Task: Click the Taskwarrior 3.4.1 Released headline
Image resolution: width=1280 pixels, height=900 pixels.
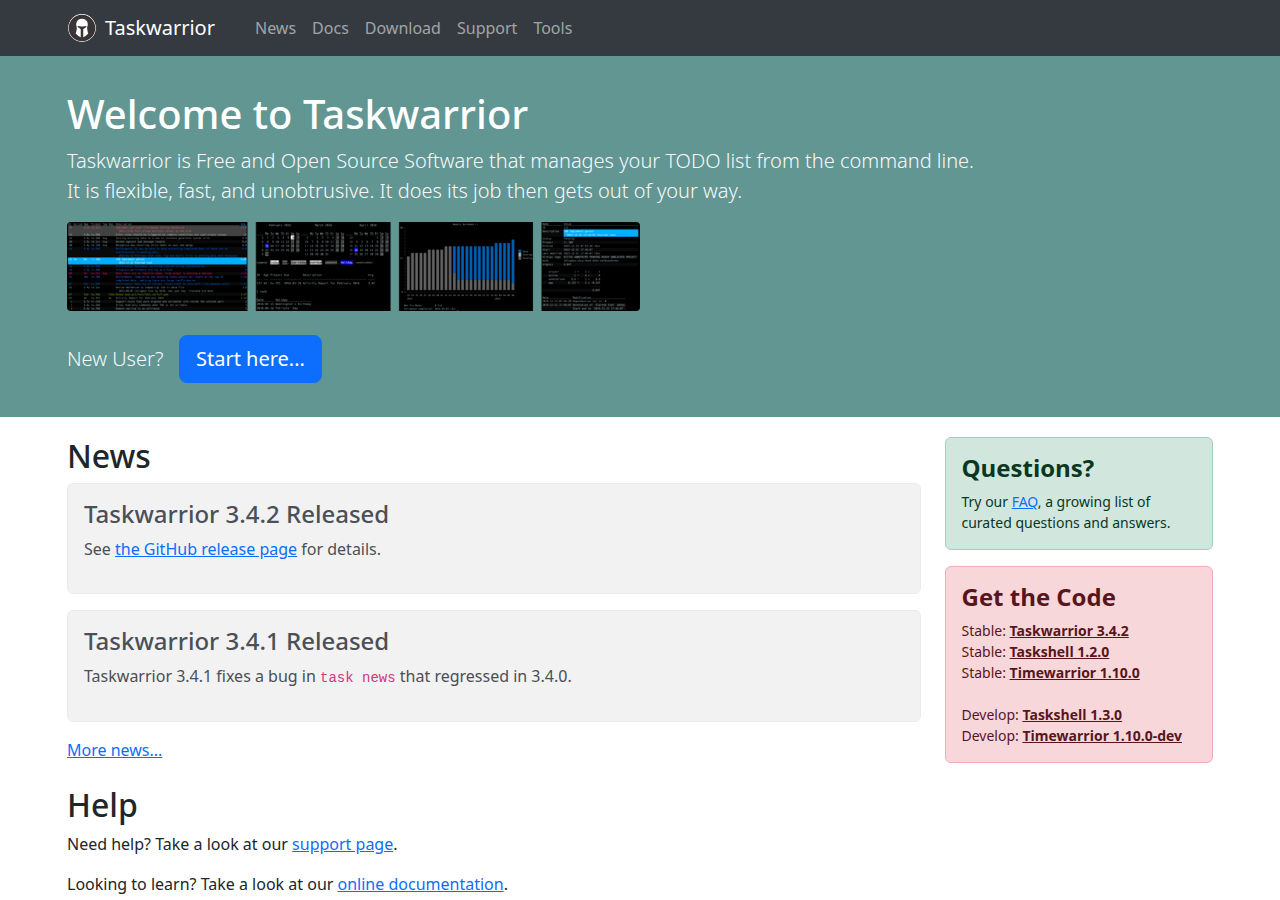Action: [236, 641]
